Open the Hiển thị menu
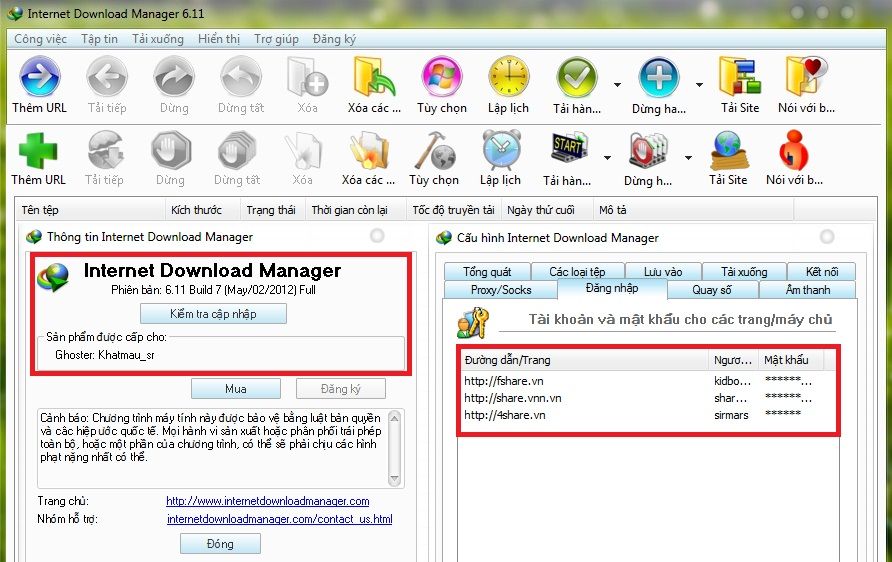 219,39
